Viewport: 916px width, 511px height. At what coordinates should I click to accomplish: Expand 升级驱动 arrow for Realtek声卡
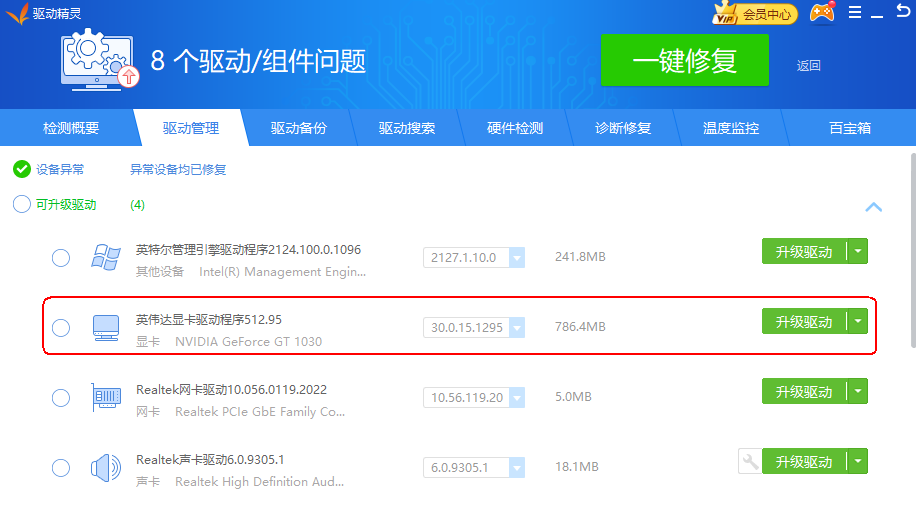pyautogui.click(x=858, y=461)
